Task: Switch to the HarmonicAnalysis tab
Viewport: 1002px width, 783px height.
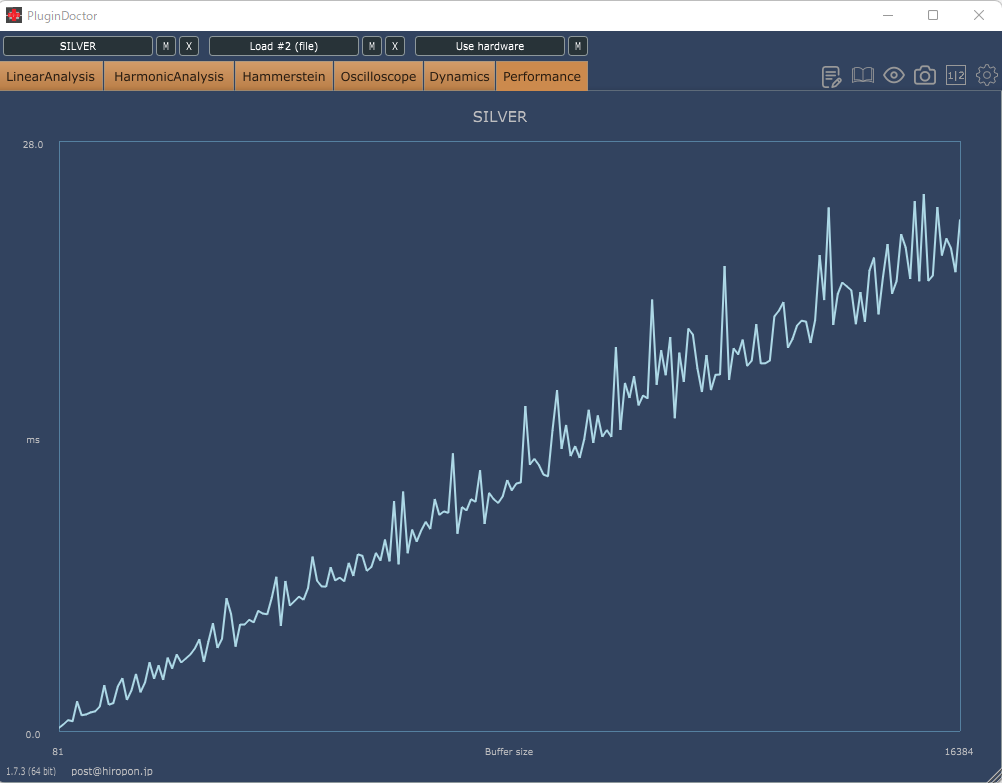Action: pos(169,76)
